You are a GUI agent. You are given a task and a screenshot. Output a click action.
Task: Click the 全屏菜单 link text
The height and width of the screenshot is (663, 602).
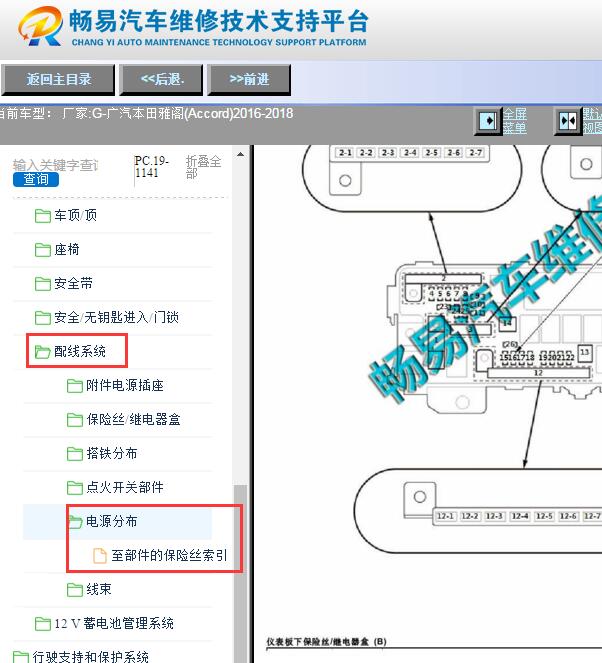(514, 121)
